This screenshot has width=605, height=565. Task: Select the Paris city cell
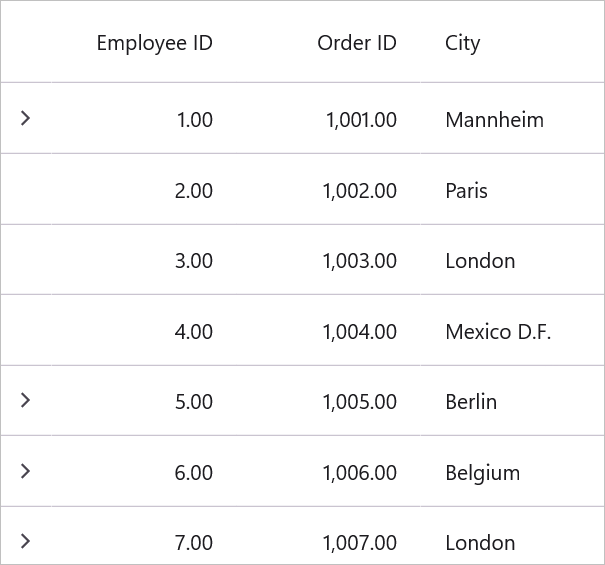512,189
